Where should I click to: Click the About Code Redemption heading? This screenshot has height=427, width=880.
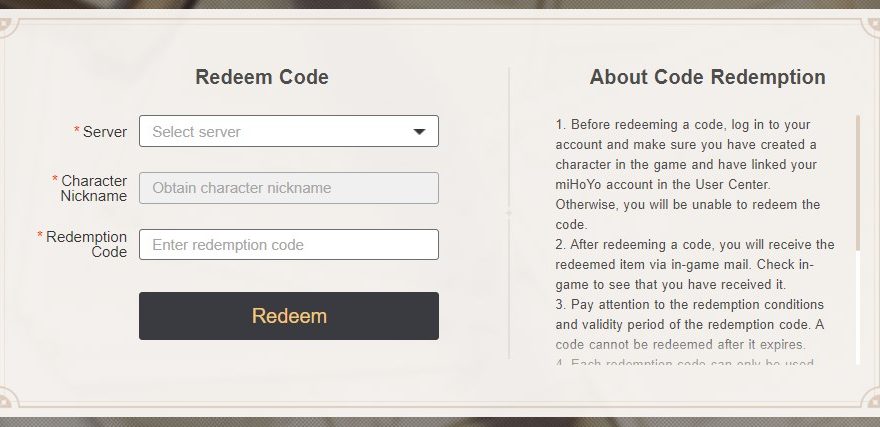(707, 77)
